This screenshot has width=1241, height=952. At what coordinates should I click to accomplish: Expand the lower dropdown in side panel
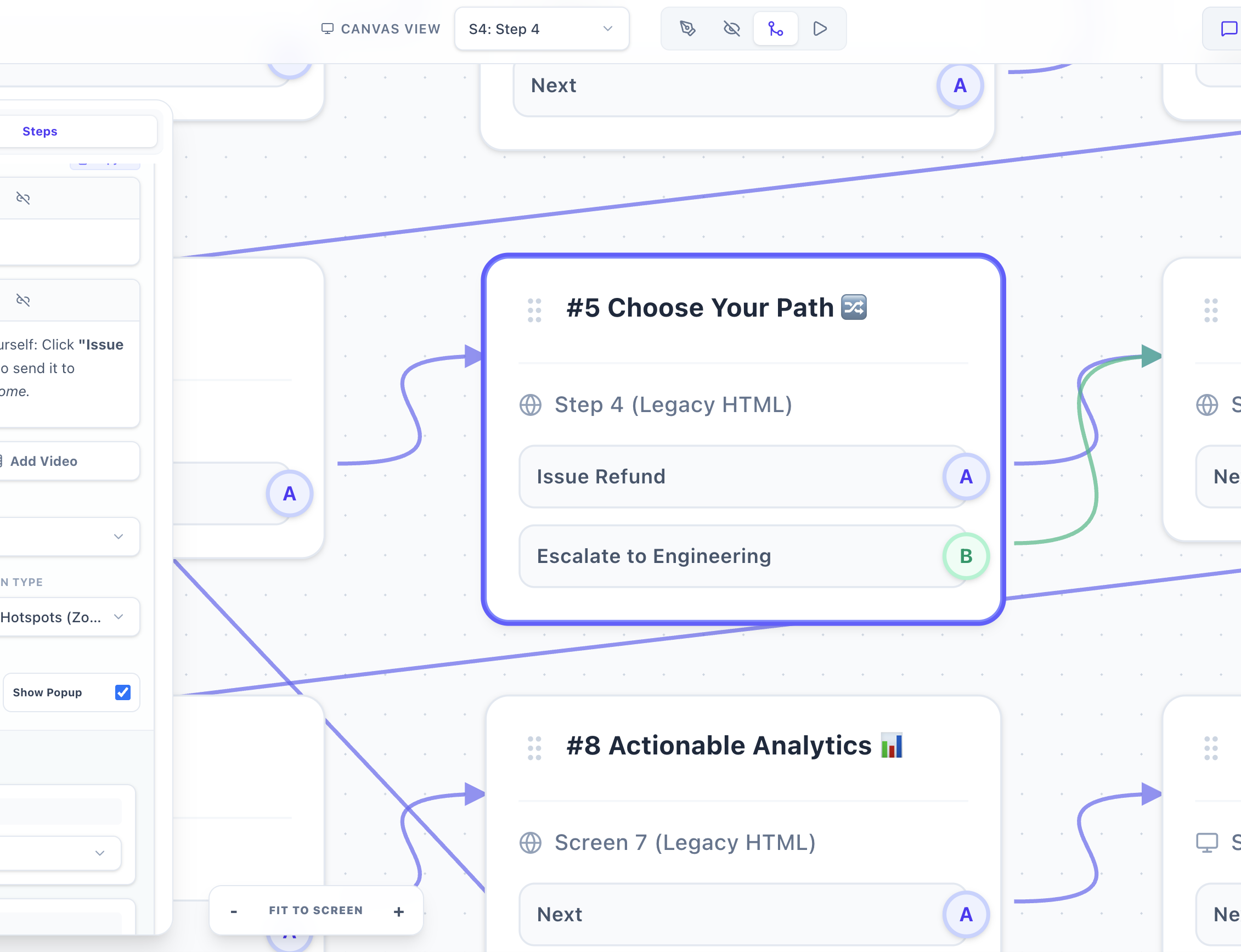pos(59,853)
